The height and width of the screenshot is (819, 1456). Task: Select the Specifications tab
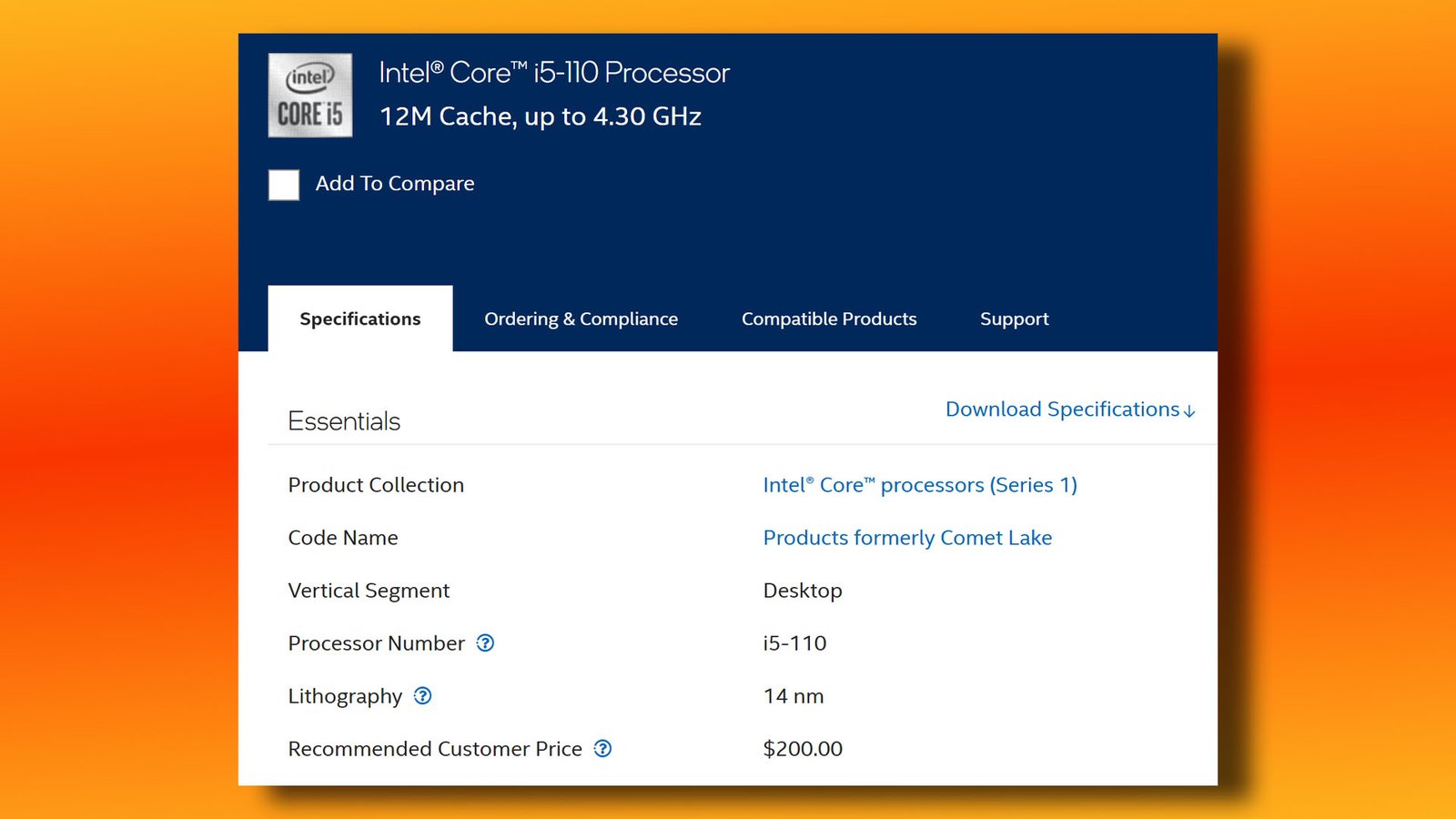(360, 318)
